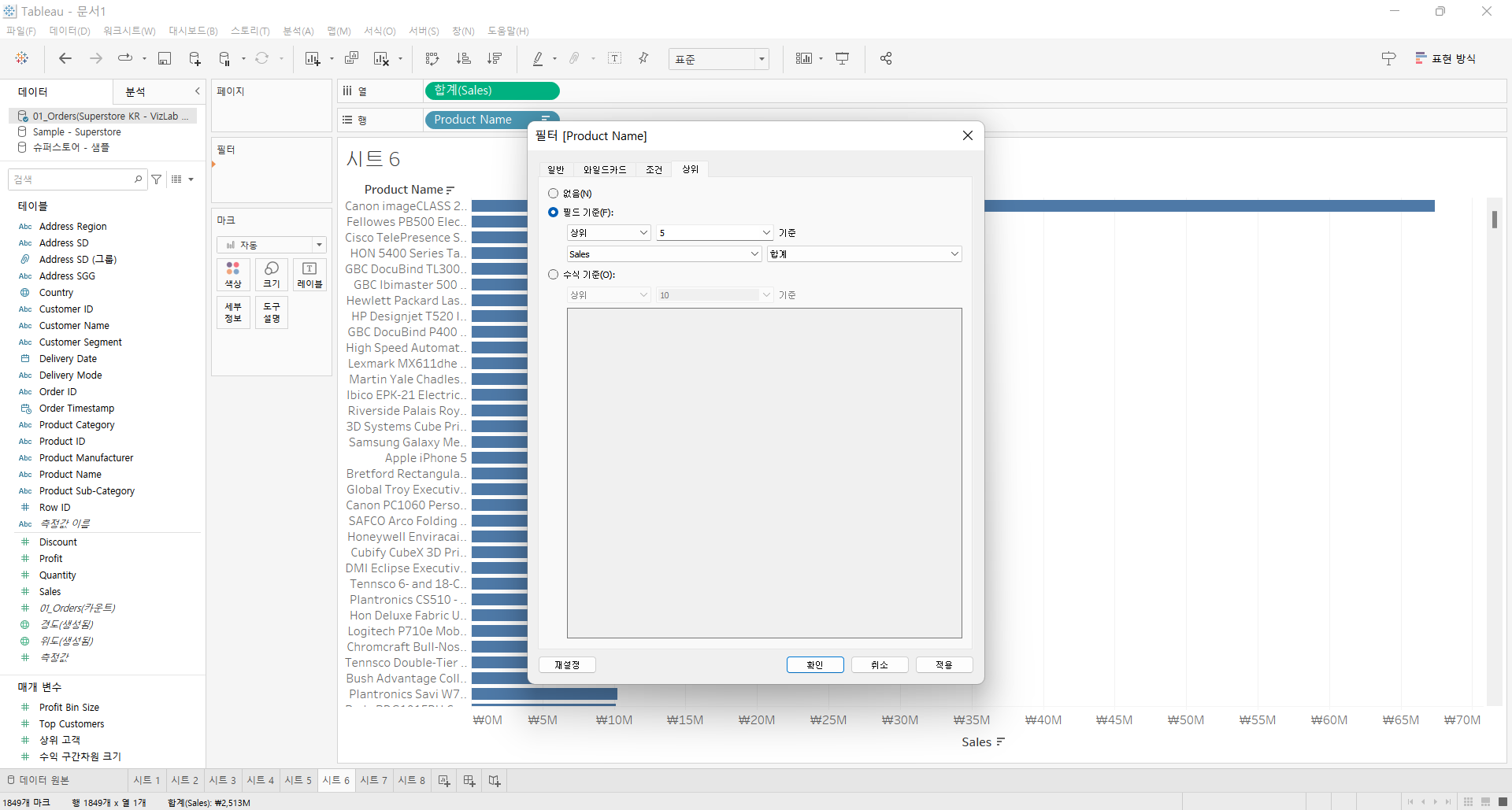Screen dimensions: 1512x810
Task: Click the add new data source icon
Action: (195, 58)
